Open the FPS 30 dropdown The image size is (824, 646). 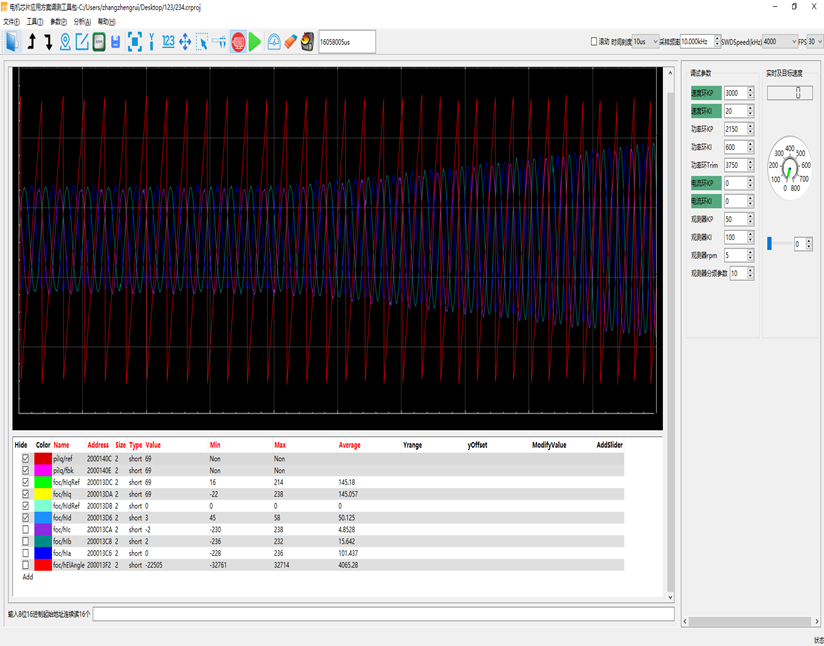(x=816, y=42)
